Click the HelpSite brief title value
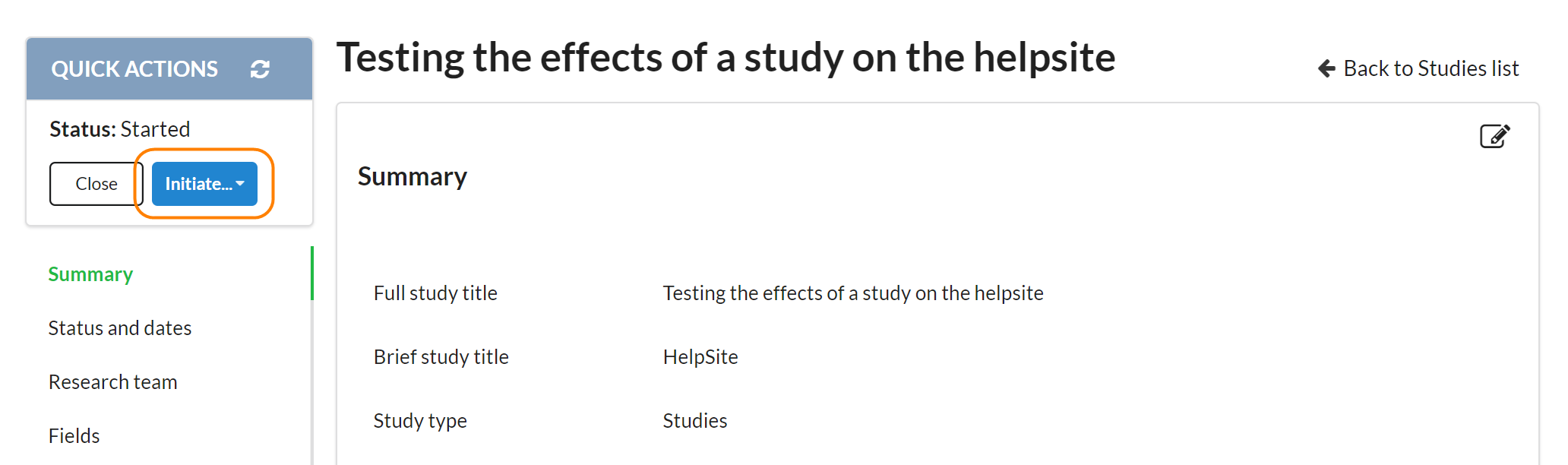Viewport: 1568px width, 465px height. tap(700, 357)
